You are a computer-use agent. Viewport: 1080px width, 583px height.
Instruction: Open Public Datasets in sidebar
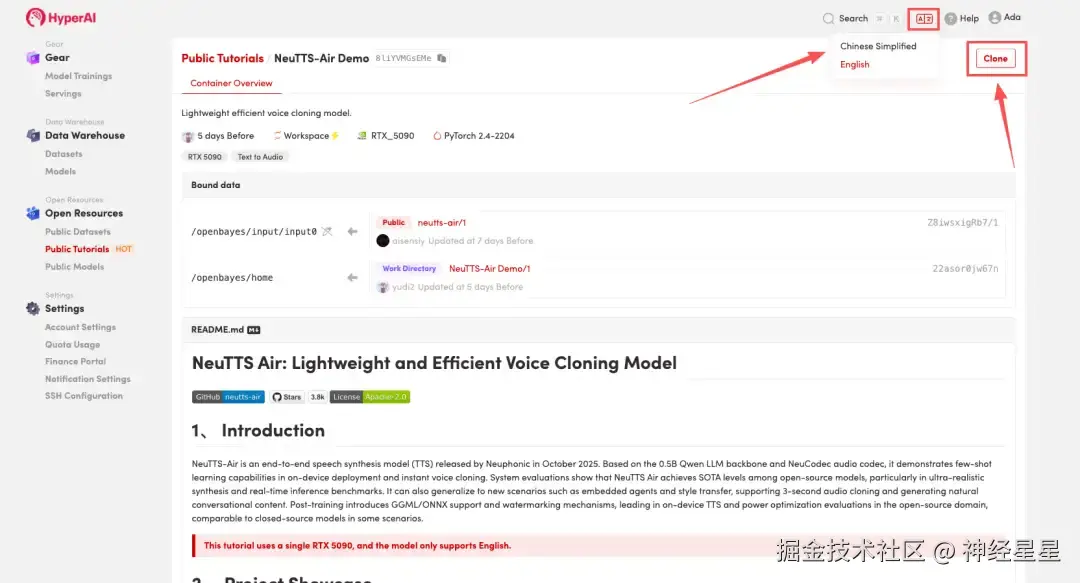coord(78,232)
